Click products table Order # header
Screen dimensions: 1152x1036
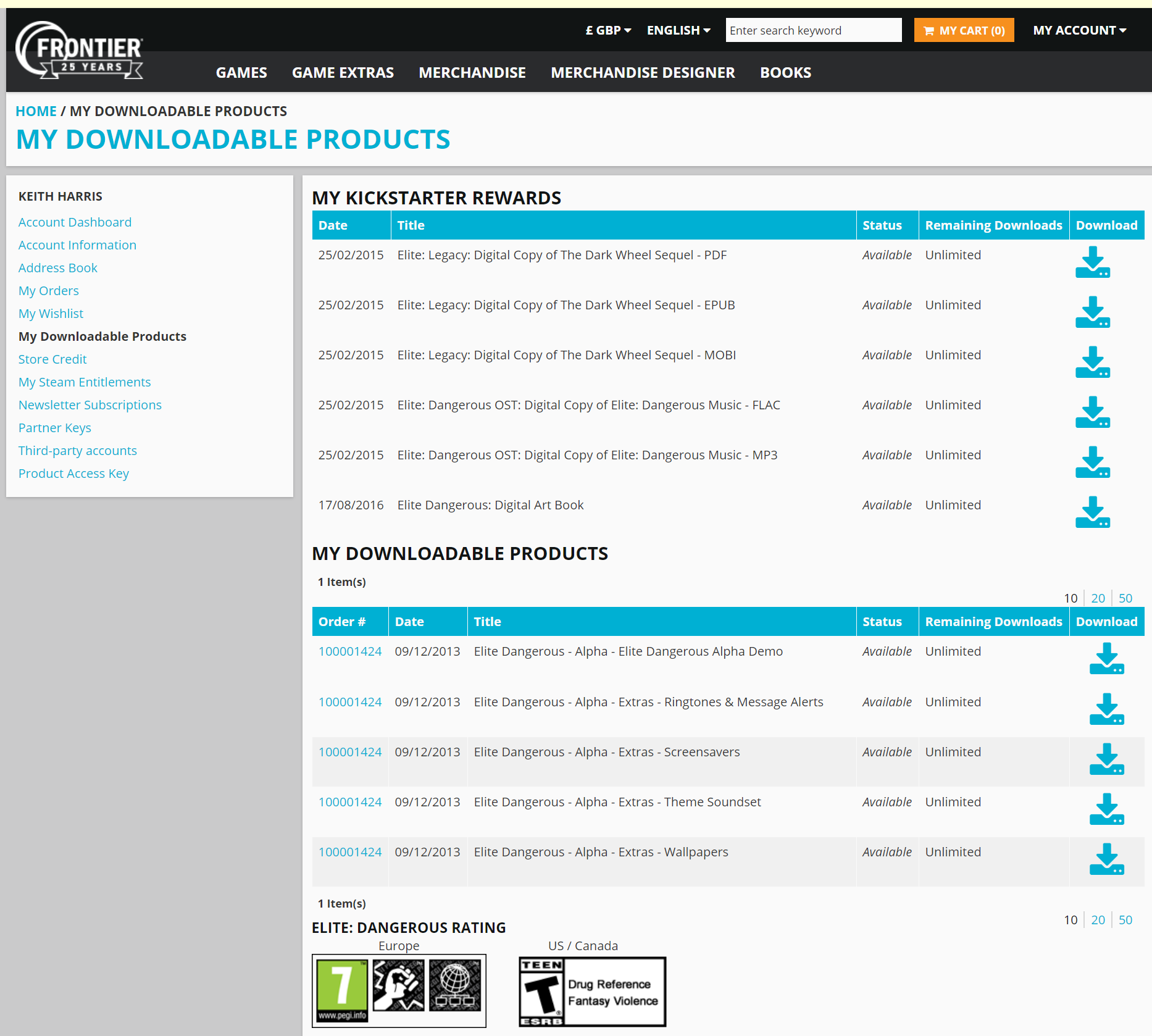[350, 622]
